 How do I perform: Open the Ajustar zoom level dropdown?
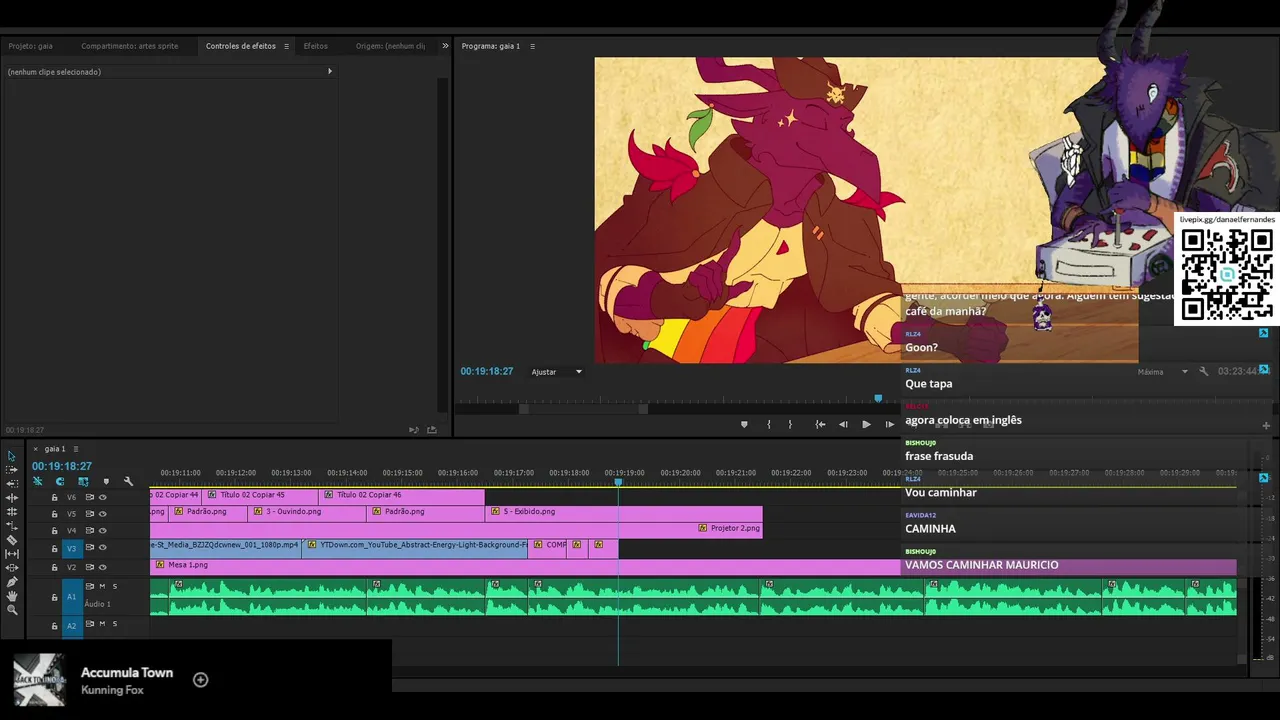(557, 372)
